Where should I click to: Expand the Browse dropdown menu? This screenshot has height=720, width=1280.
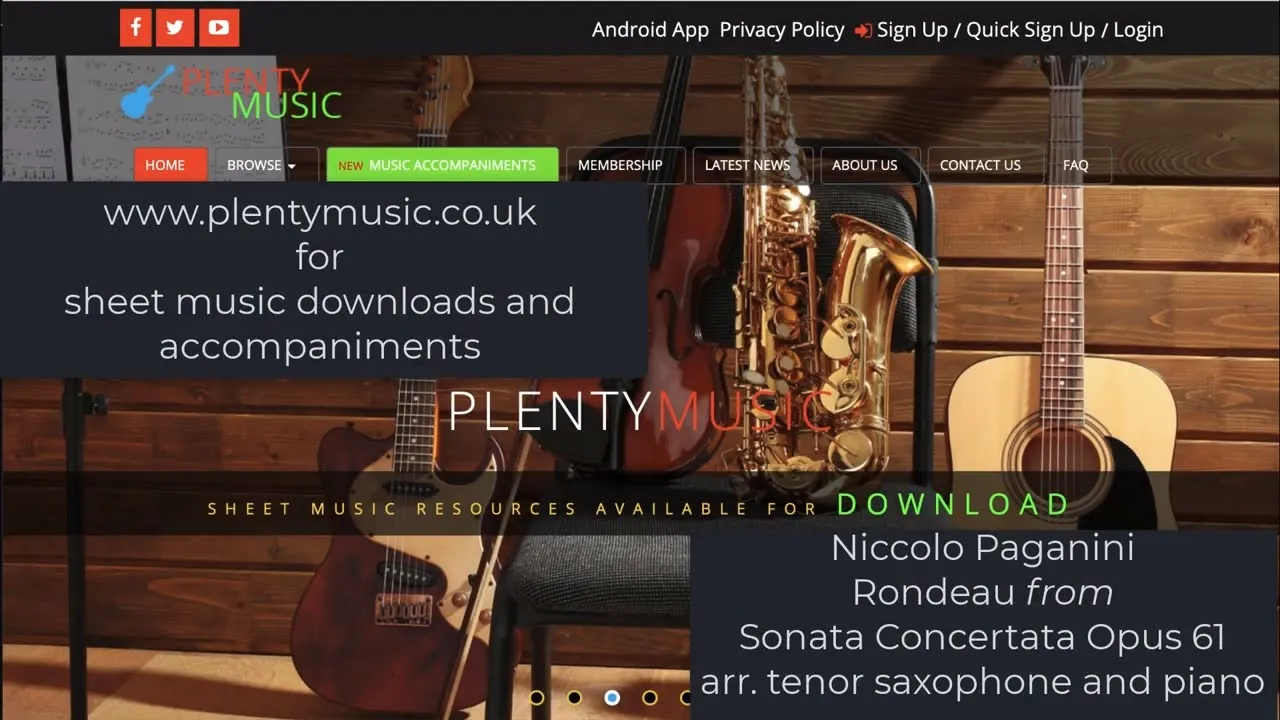[262, 165]
